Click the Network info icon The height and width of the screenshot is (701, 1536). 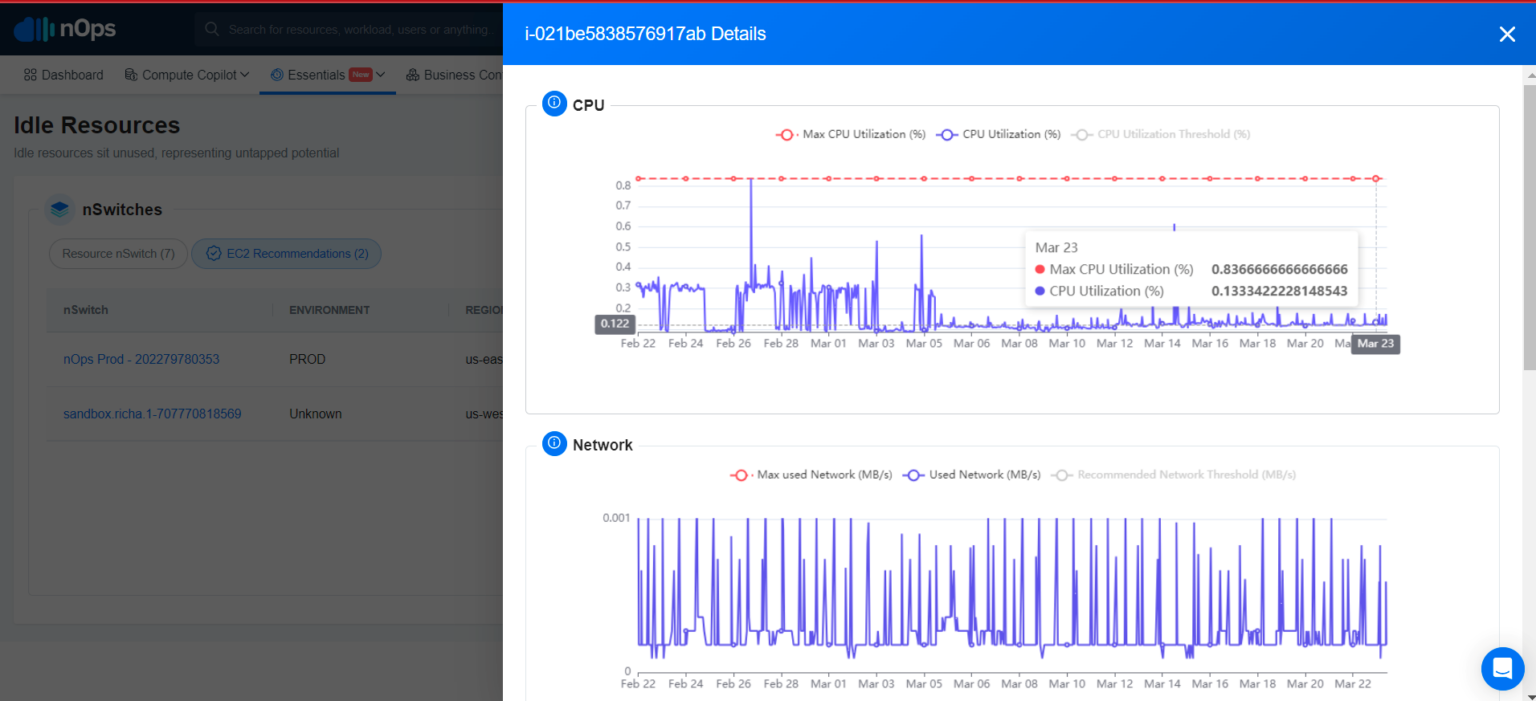(x=554, y=443)
